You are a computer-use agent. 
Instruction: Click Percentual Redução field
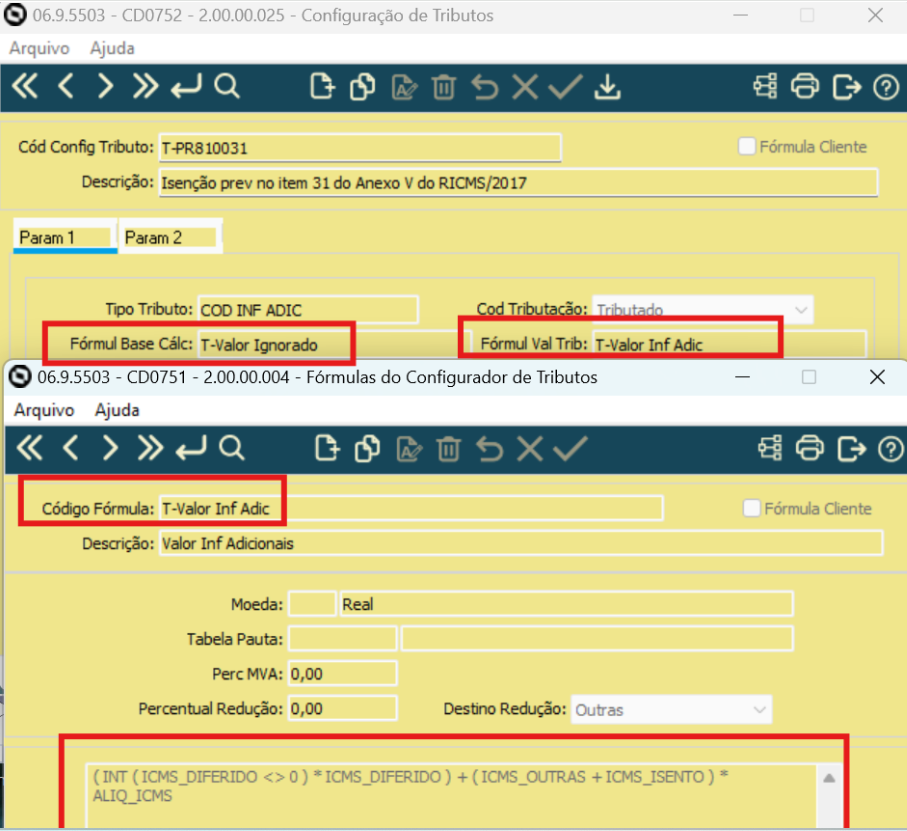click(342, 709)
